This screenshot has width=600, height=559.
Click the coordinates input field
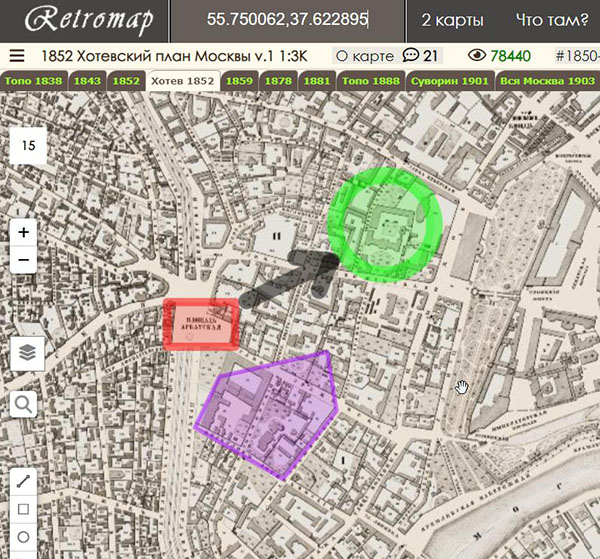(287, 20)
